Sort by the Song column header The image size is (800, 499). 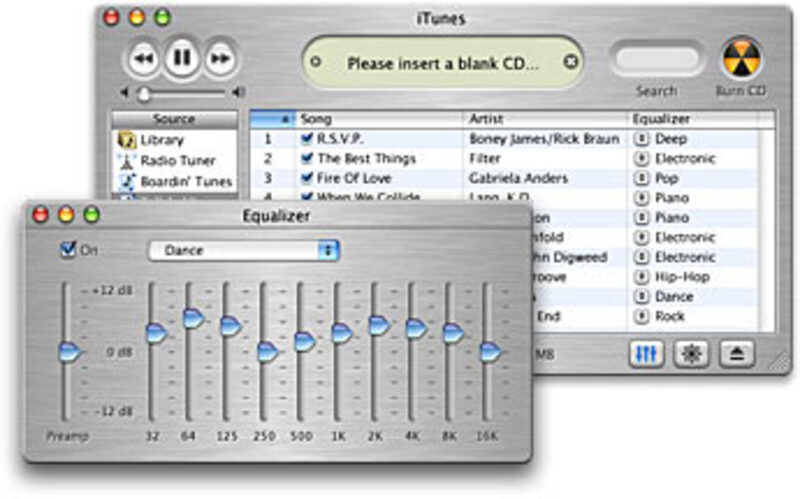379,119
